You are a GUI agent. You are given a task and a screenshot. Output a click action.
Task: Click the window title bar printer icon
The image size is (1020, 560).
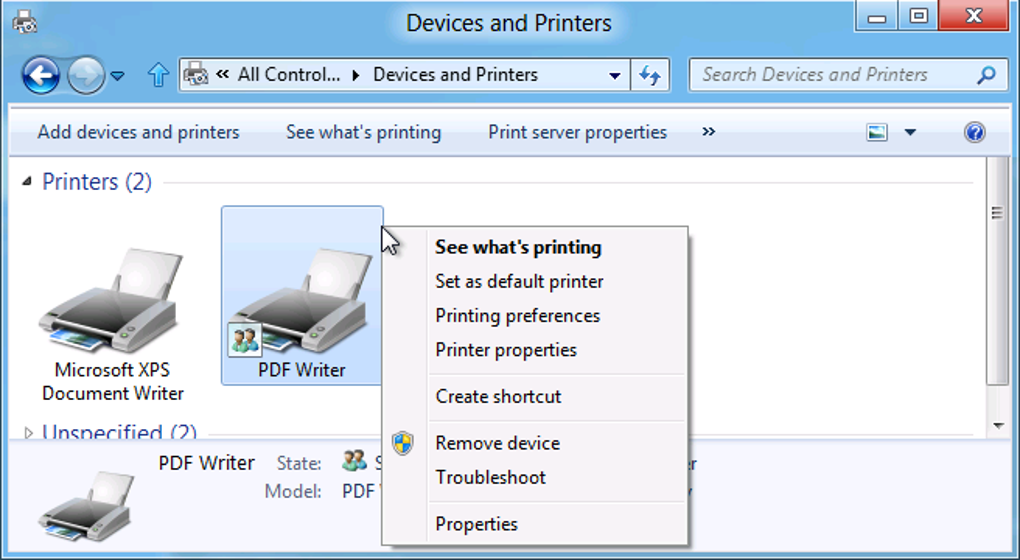pyautogui.click(x=25, y=21)
